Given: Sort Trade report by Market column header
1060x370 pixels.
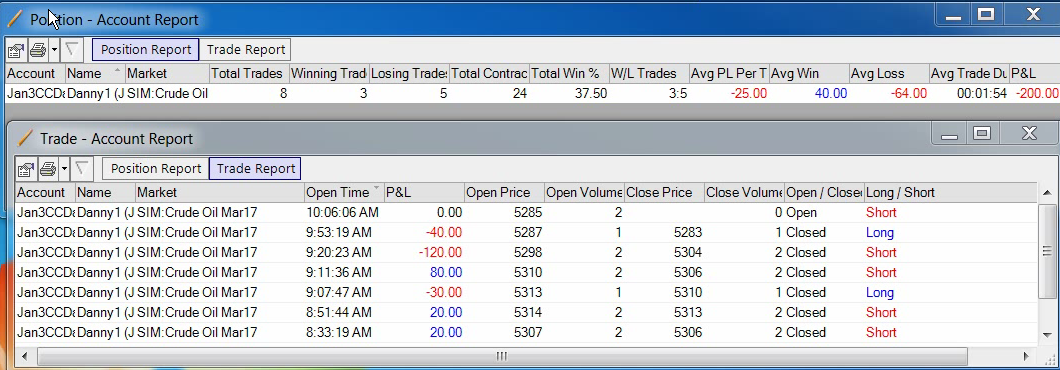Looking at the screenshot, I should pyautogui.click(x=220, y=192).
